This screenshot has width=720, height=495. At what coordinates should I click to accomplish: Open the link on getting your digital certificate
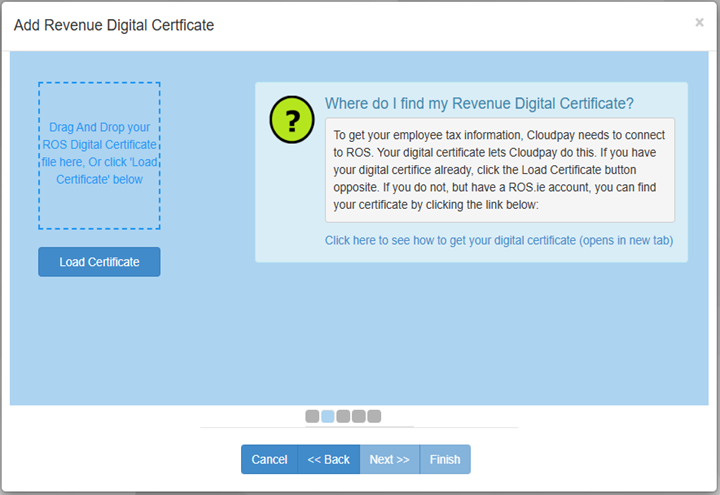coord(498,241)
